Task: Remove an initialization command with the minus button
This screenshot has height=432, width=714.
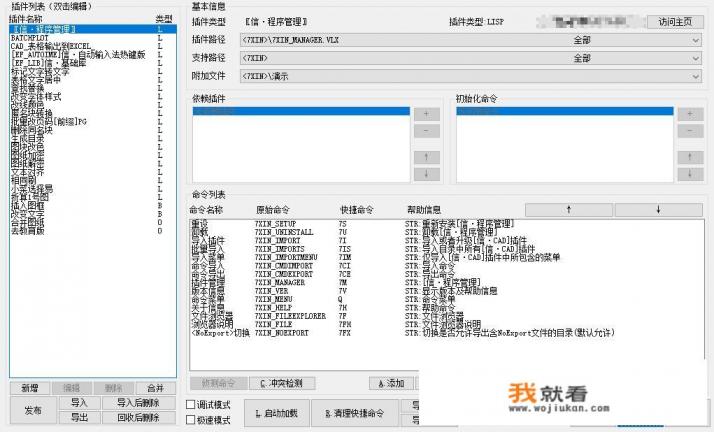Action: point(690,131)
